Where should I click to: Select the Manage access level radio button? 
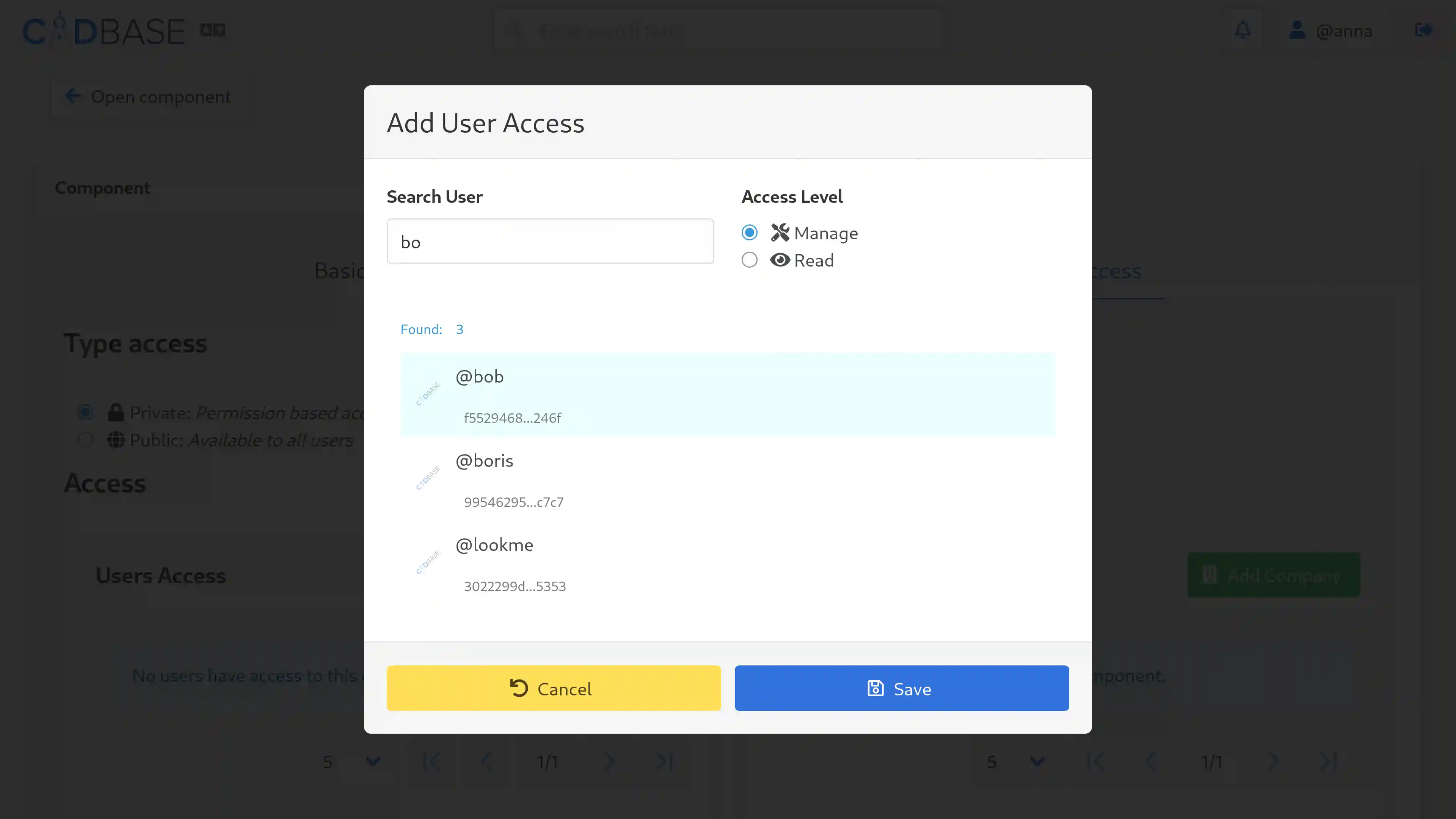tap(750, 232)
